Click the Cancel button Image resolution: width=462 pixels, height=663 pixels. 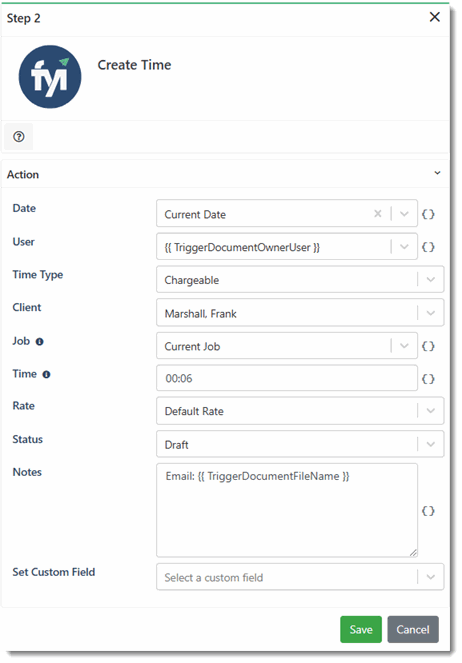(x=413, y=630)
